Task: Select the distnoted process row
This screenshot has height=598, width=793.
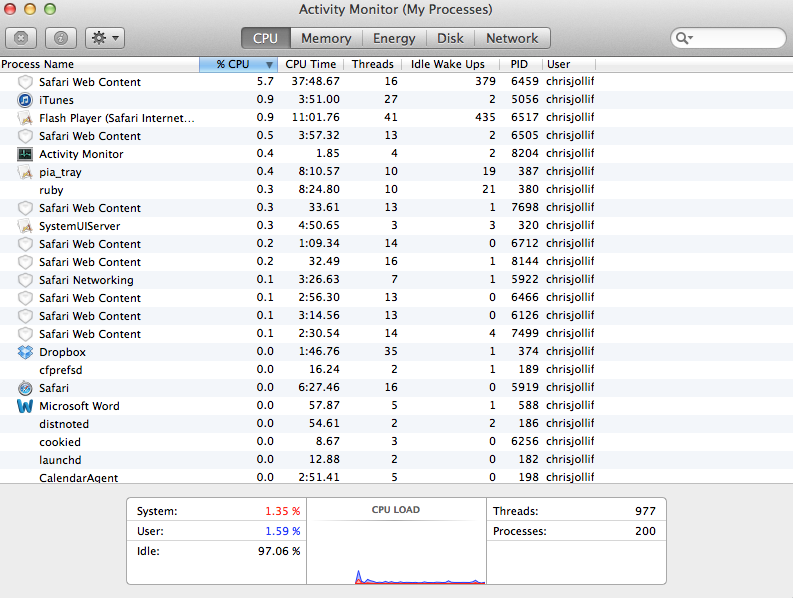Action: (396, 424)
